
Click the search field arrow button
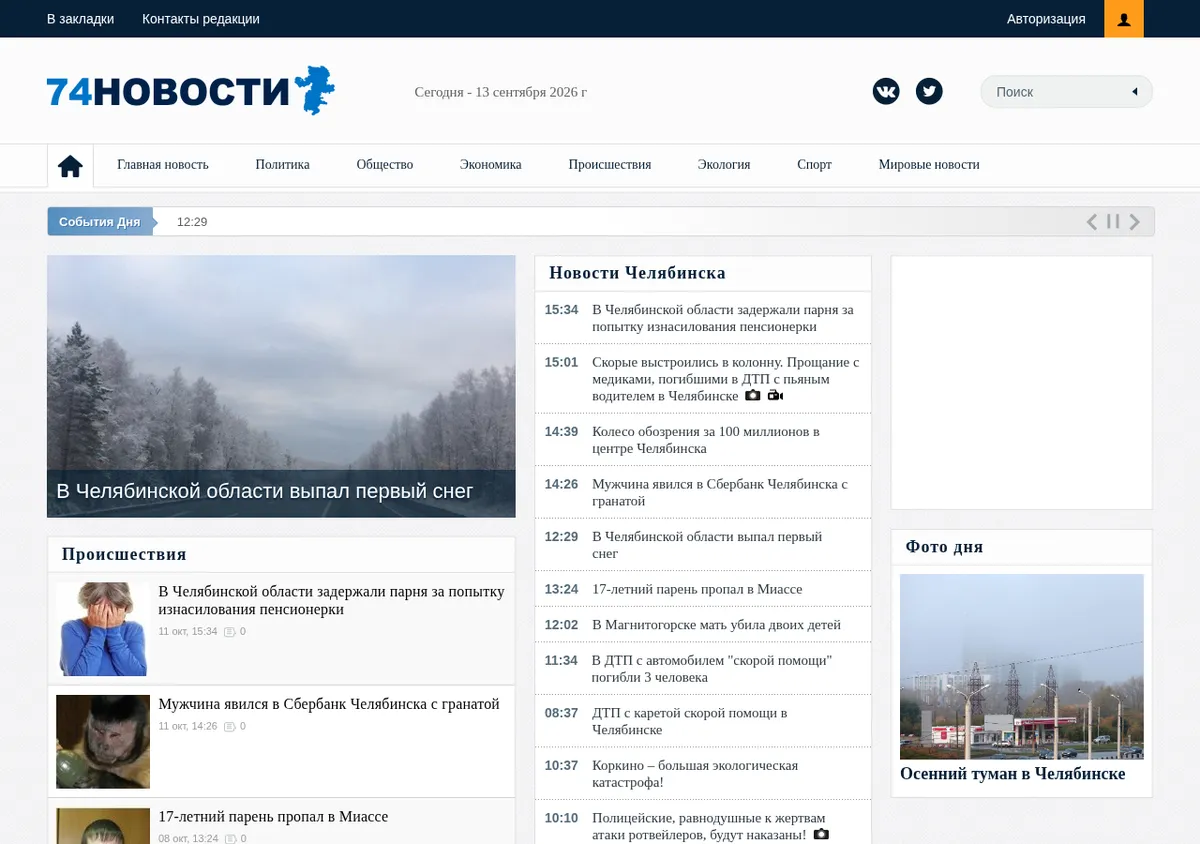coord(1135,92)
